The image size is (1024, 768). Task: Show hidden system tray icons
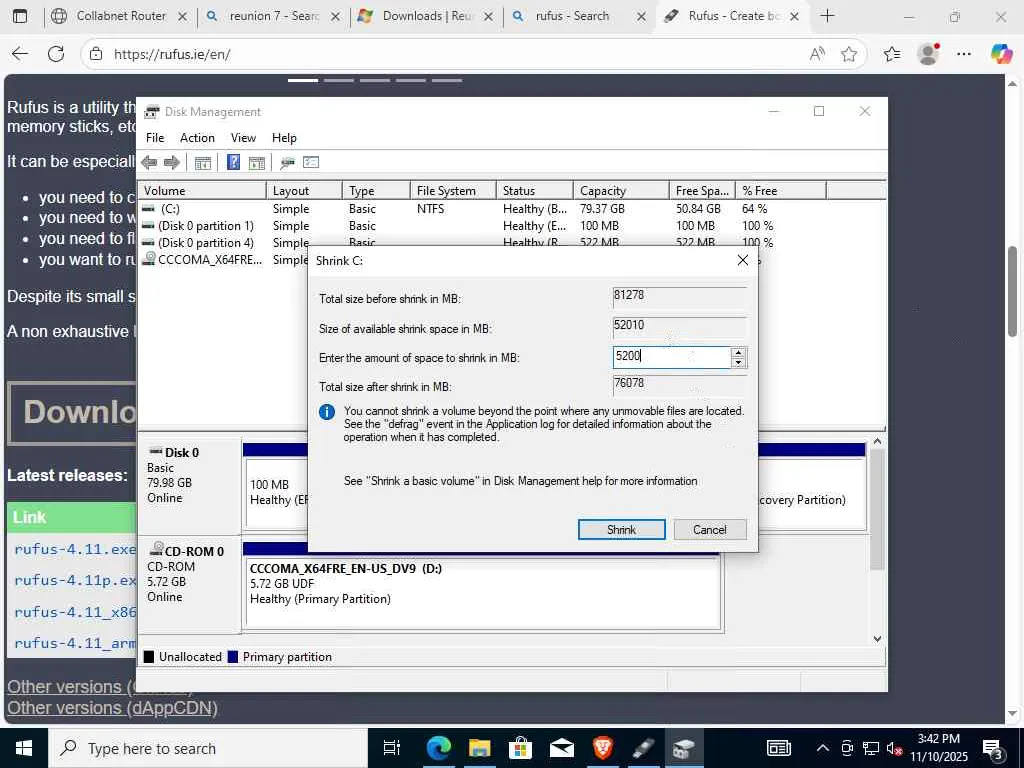pos(823,748)
